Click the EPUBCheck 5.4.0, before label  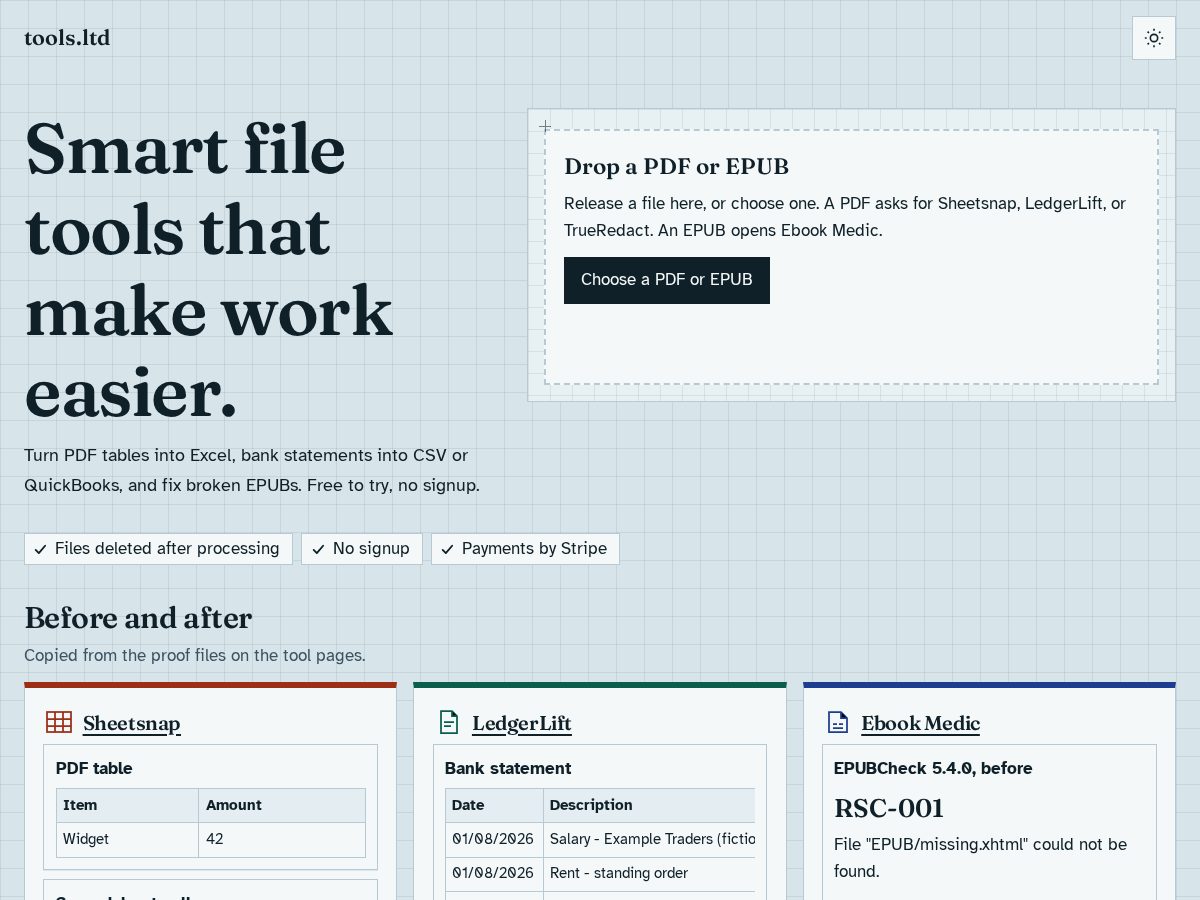click(x=933, y=769)
